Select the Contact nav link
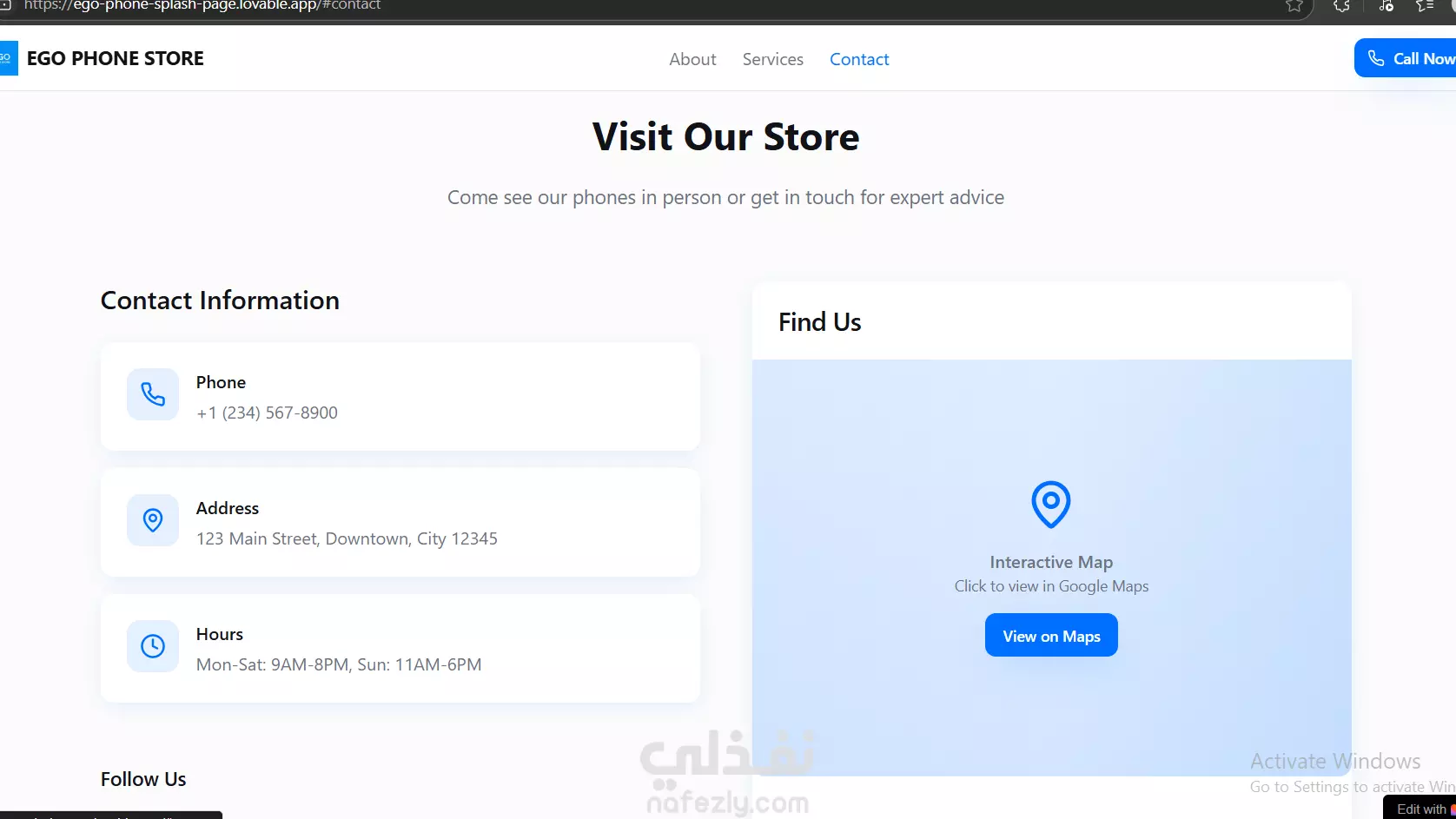The height and width of the screenshot is (819, 1456). 859,59
